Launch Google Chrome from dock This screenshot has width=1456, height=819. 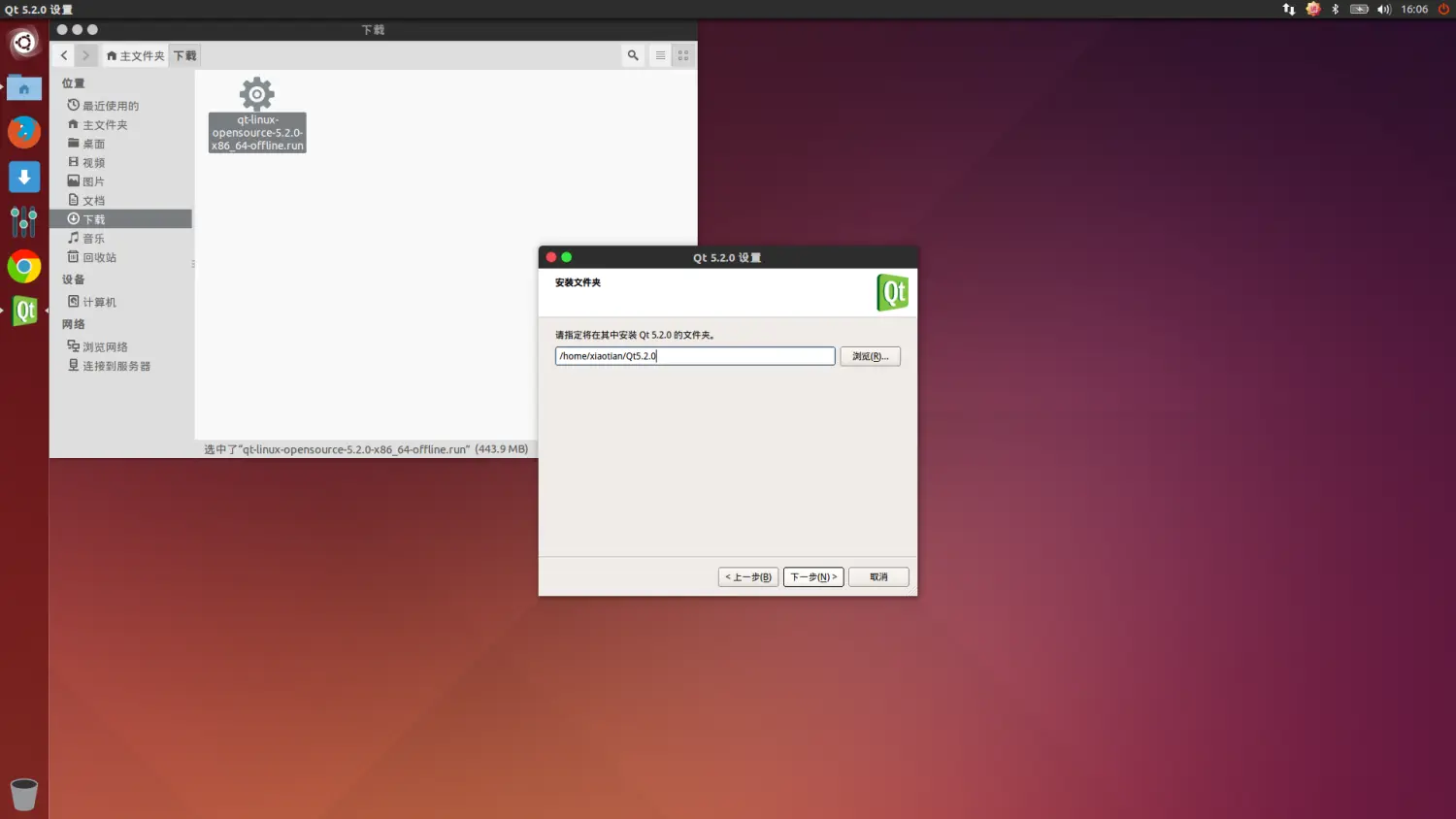click(x=24, y=266)
